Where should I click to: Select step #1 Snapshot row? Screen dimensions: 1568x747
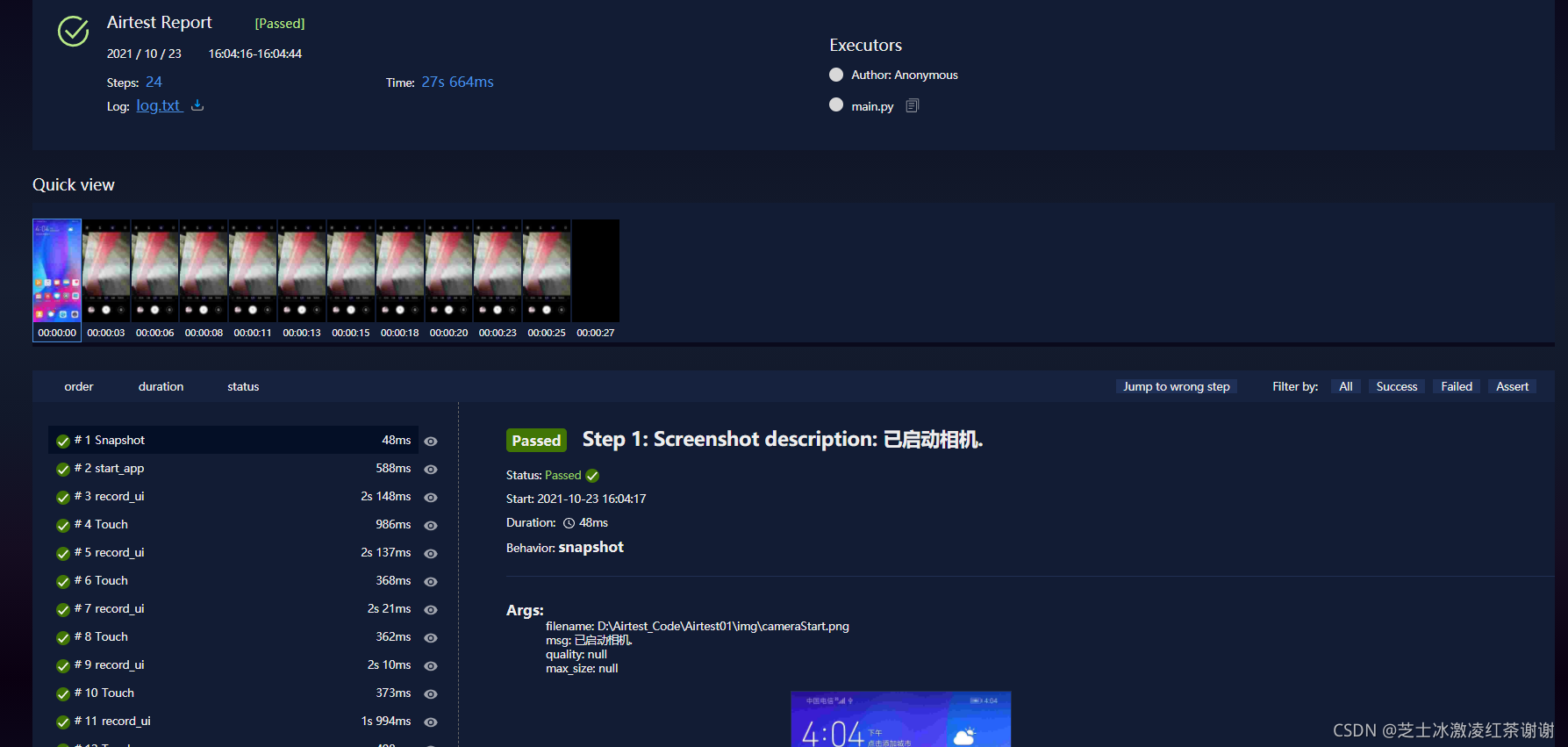click(x=233, y=440)
